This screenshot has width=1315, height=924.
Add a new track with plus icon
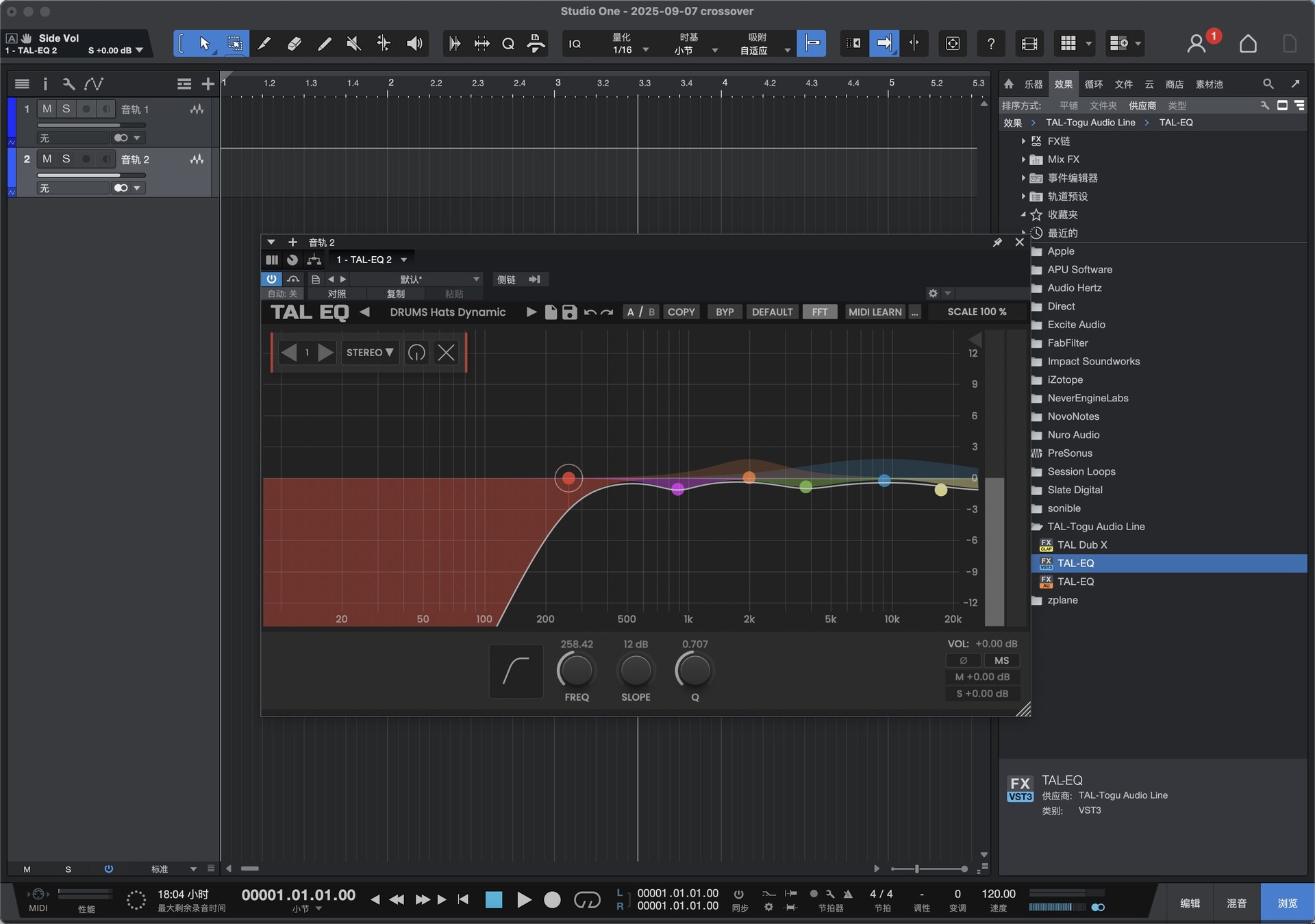[208, 84]
